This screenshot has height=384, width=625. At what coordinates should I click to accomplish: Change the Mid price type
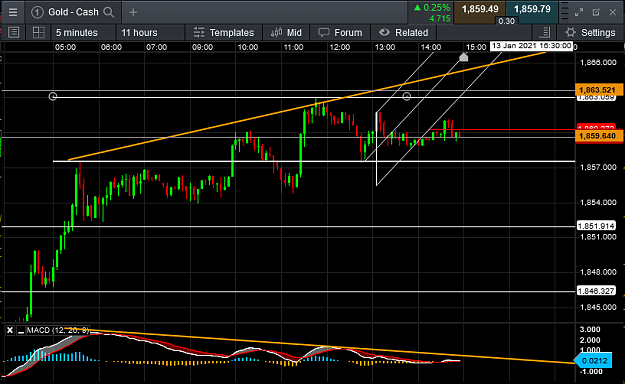[286, 33]
